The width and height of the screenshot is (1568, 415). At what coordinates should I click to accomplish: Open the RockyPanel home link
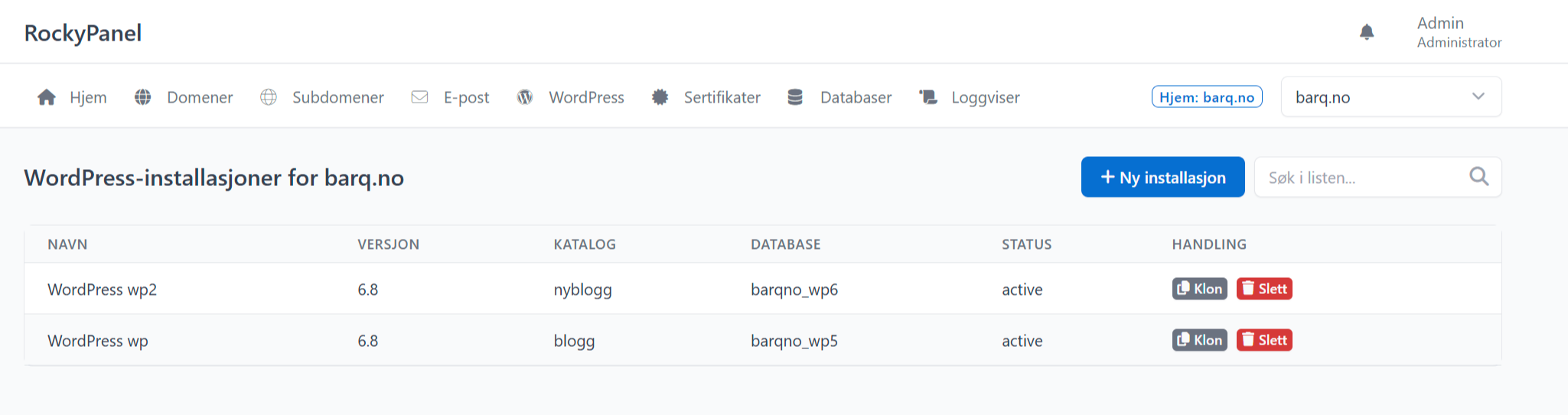(83, 33)
